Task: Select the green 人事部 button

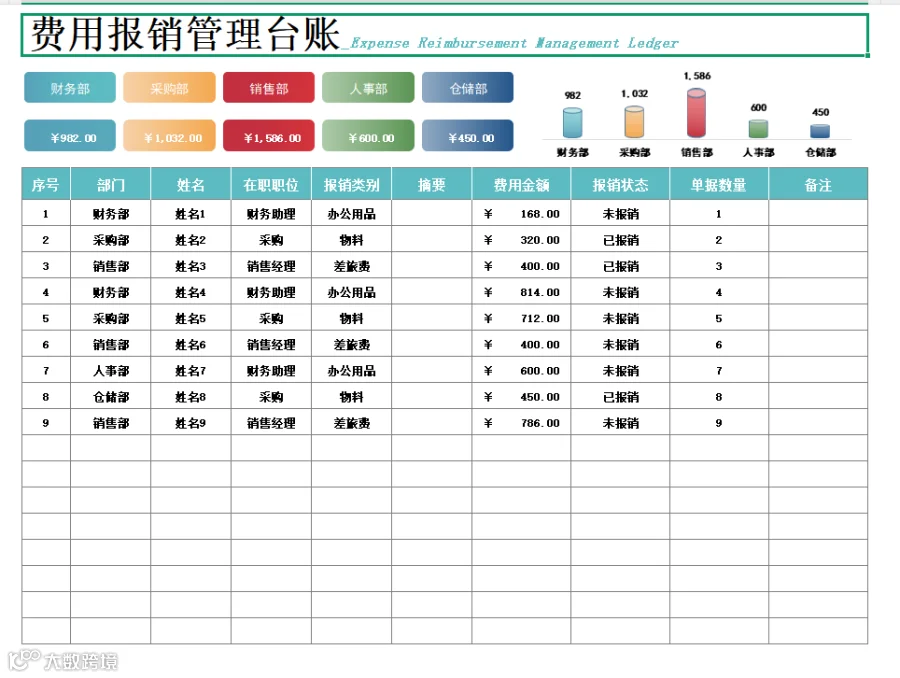Action: [x=368, y=88]
